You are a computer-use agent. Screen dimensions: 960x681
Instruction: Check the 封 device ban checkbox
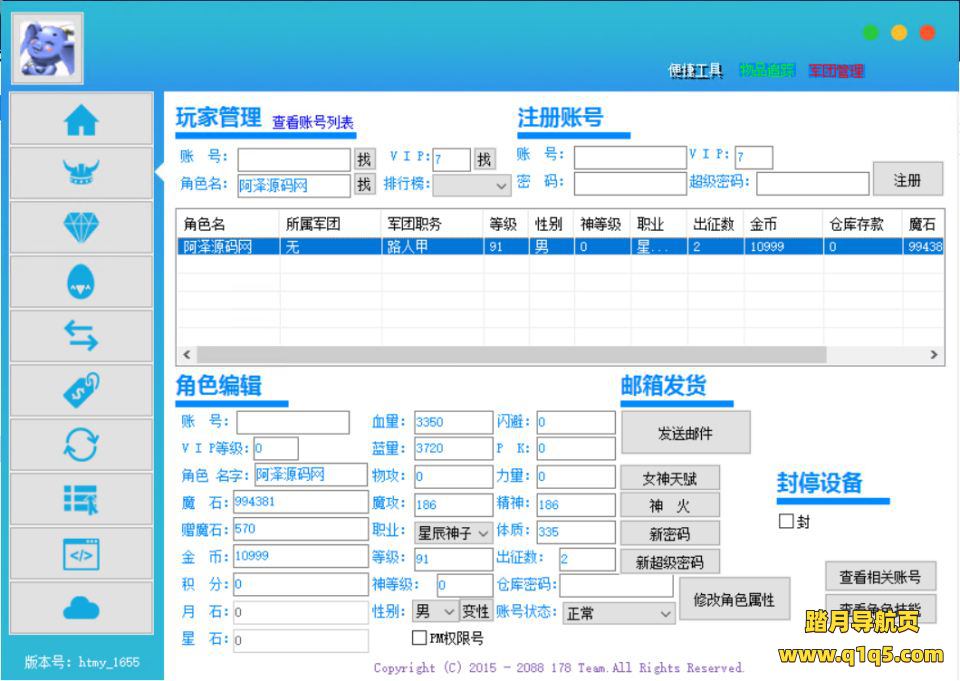(786, 521)
